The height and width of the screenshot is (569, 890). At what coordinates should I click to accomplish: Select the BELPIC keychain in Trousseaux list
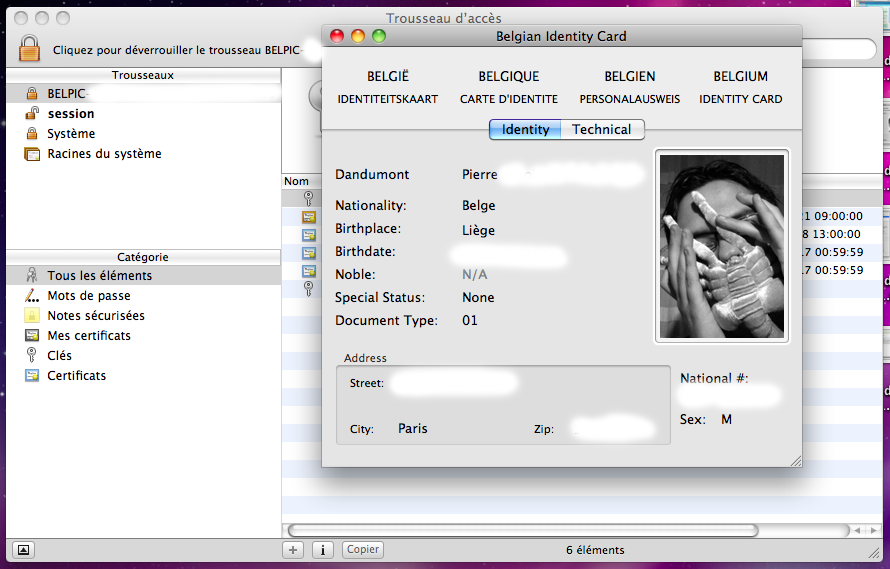click(x=66, y=93)
